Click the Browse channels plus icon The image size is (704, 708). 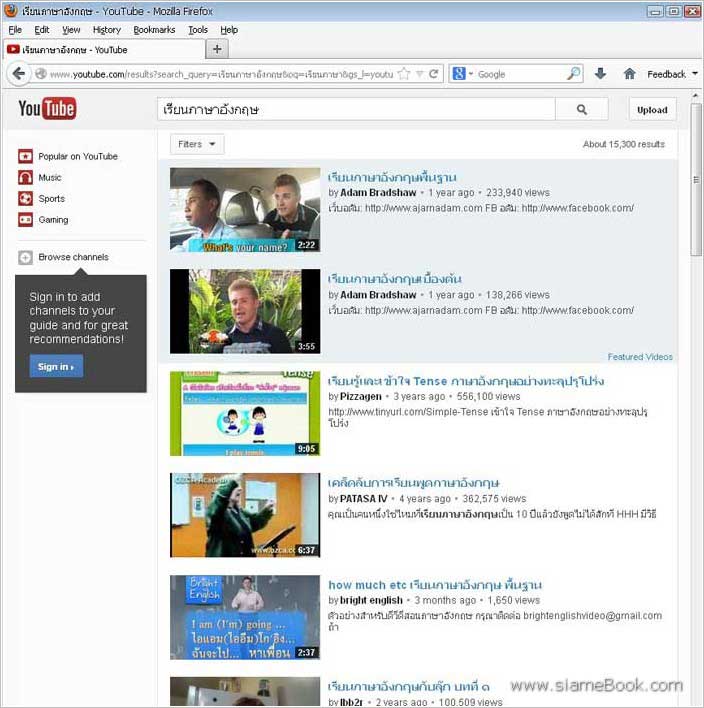tap(25, 257)
